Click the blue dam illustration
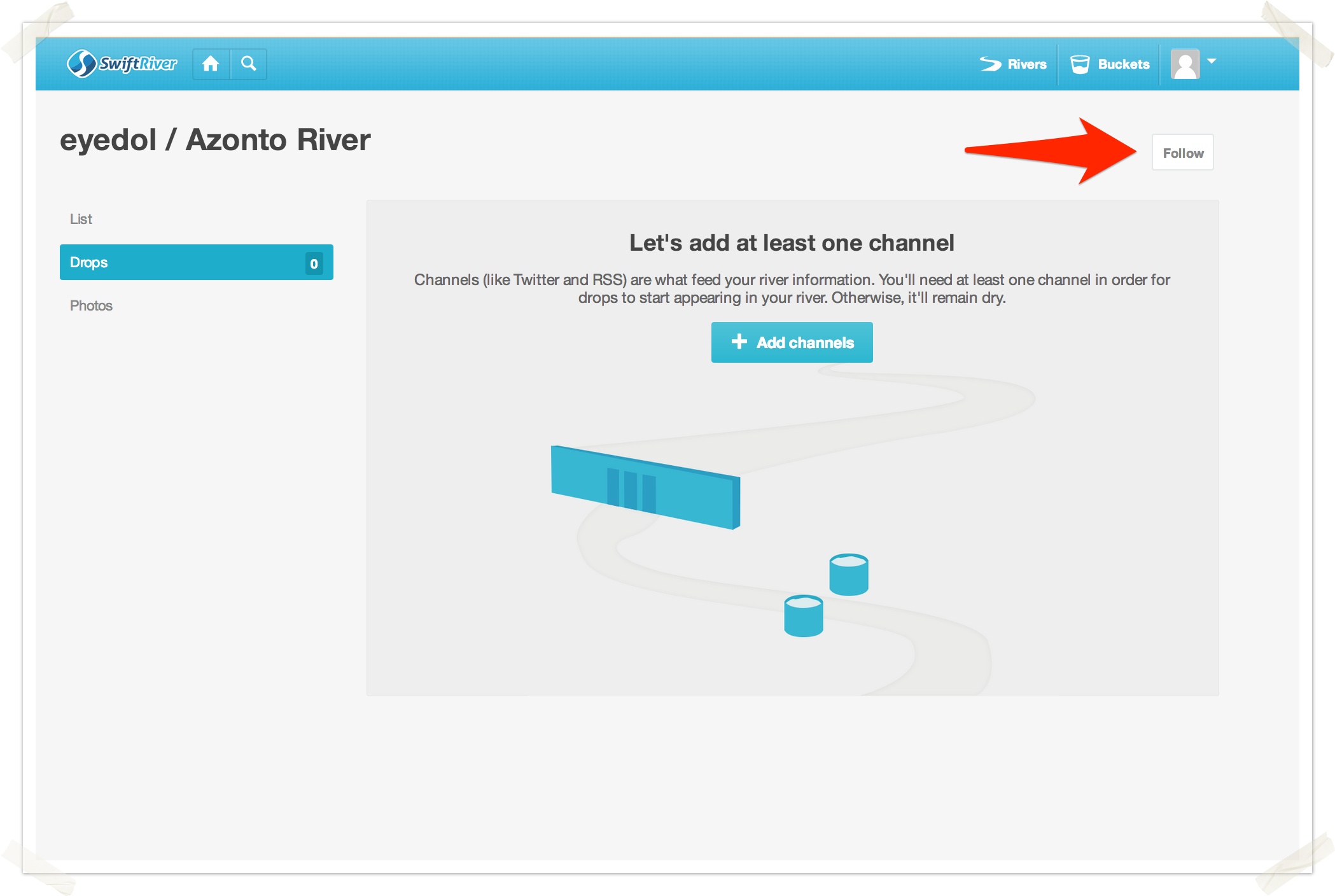This screenshot has width=1335, height=896. [x=645, y=487]
